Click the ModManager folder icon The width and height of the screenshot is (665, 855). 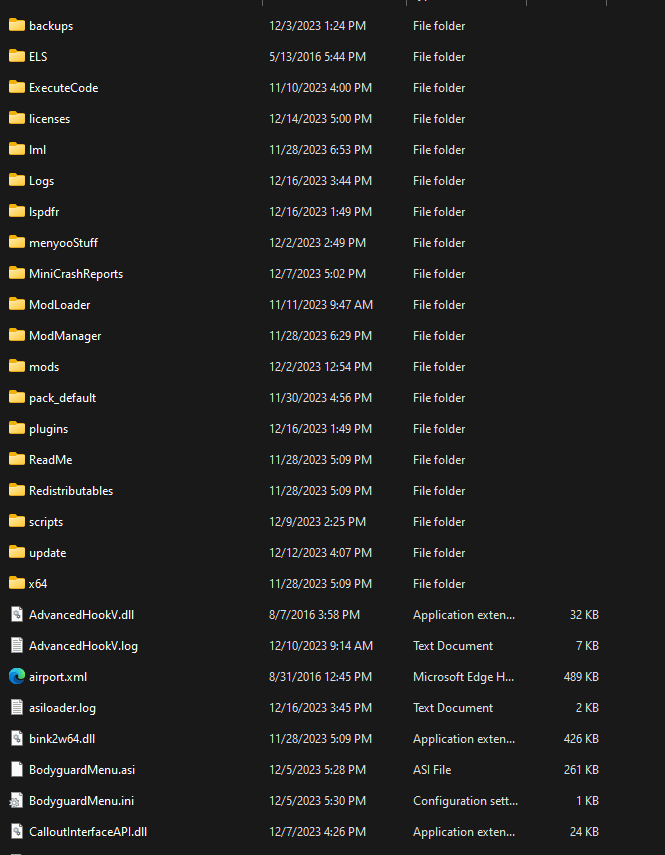click(17, 335)
